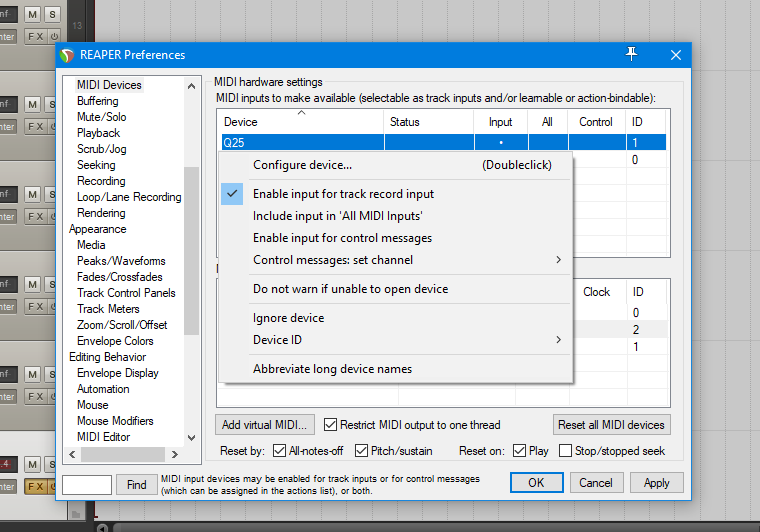Screen dimensions: 760x532
Task: Toggle Restrict MIDI output to one thread
Action: click(x=331, y=425)
